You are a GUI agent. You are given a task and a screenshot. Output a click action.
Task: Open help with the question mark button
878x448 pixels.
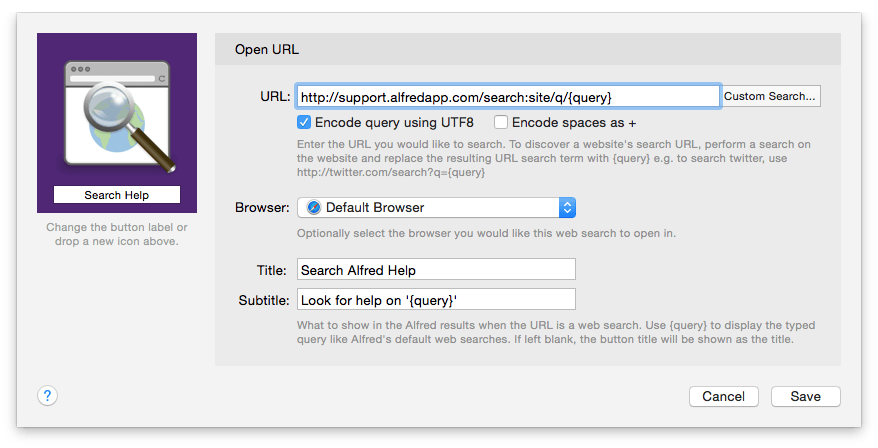48,396
